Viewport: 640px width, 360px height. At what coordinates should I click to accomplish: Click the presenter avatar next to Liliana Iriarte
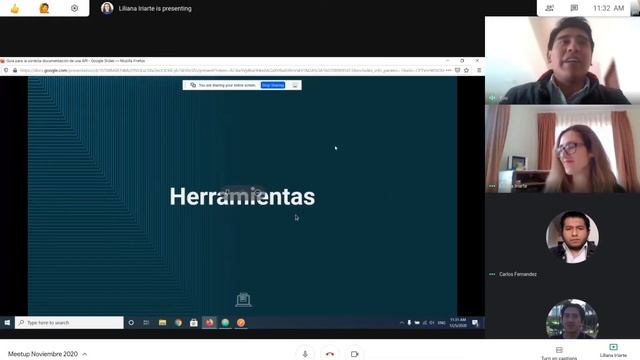point(107,8)
